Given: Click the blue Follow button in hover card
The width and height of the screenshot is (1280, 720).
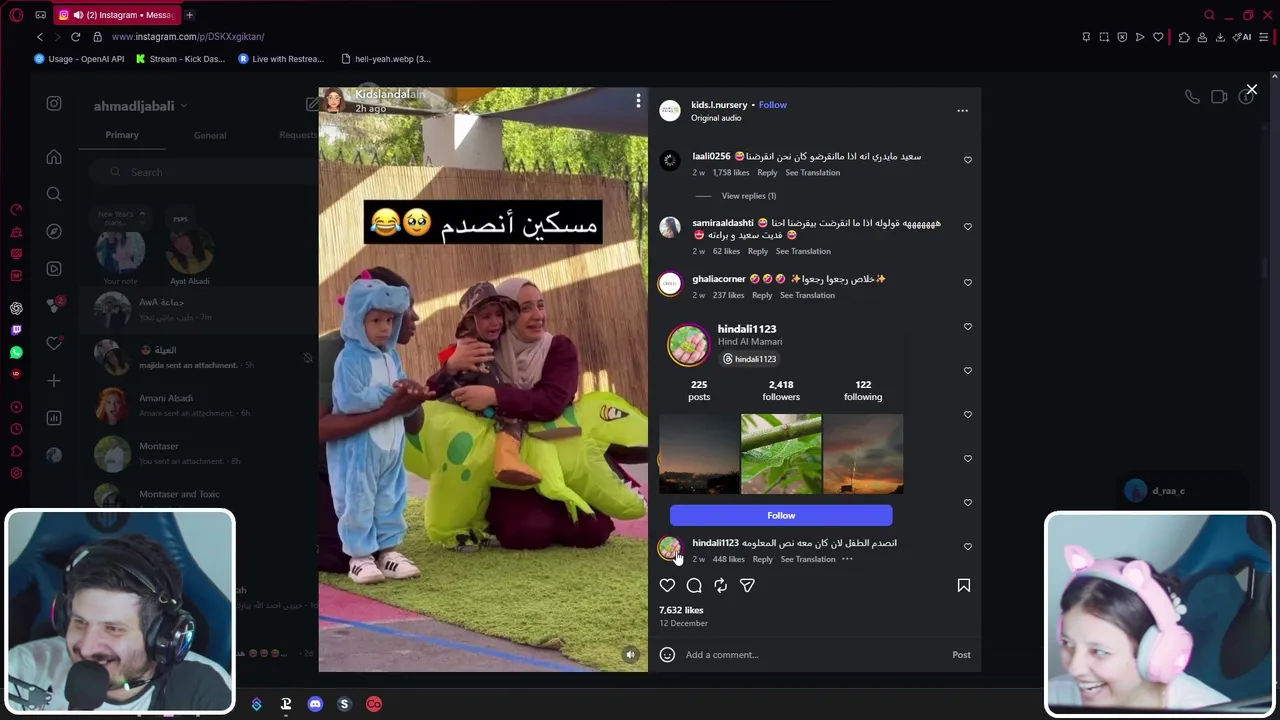Looking at the screenshot, I should (x=781, y=516).
